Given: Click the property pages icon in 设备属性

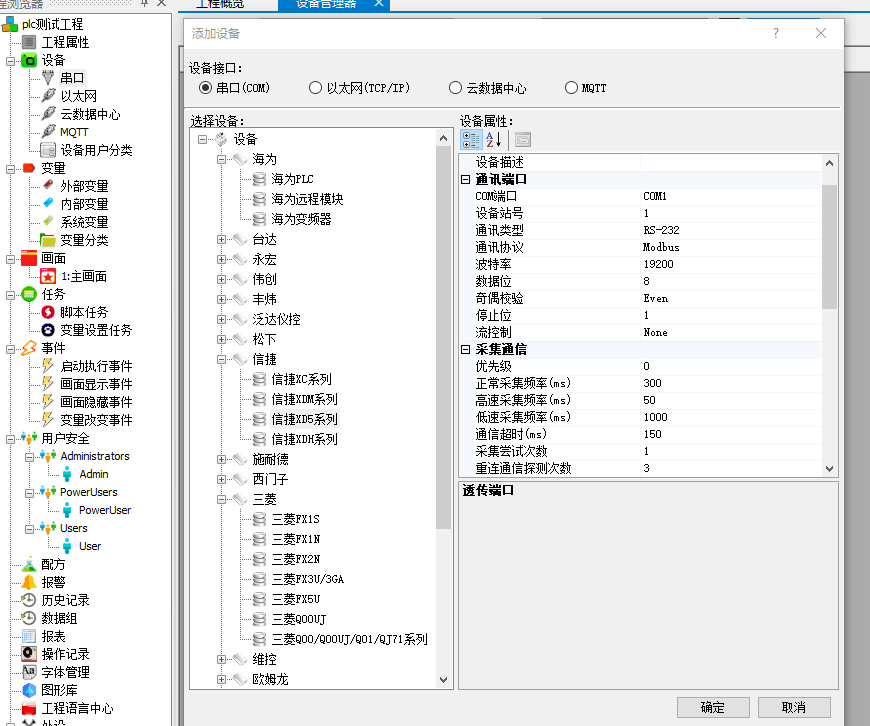Looking at the screenshot, I should pos(523,139).
